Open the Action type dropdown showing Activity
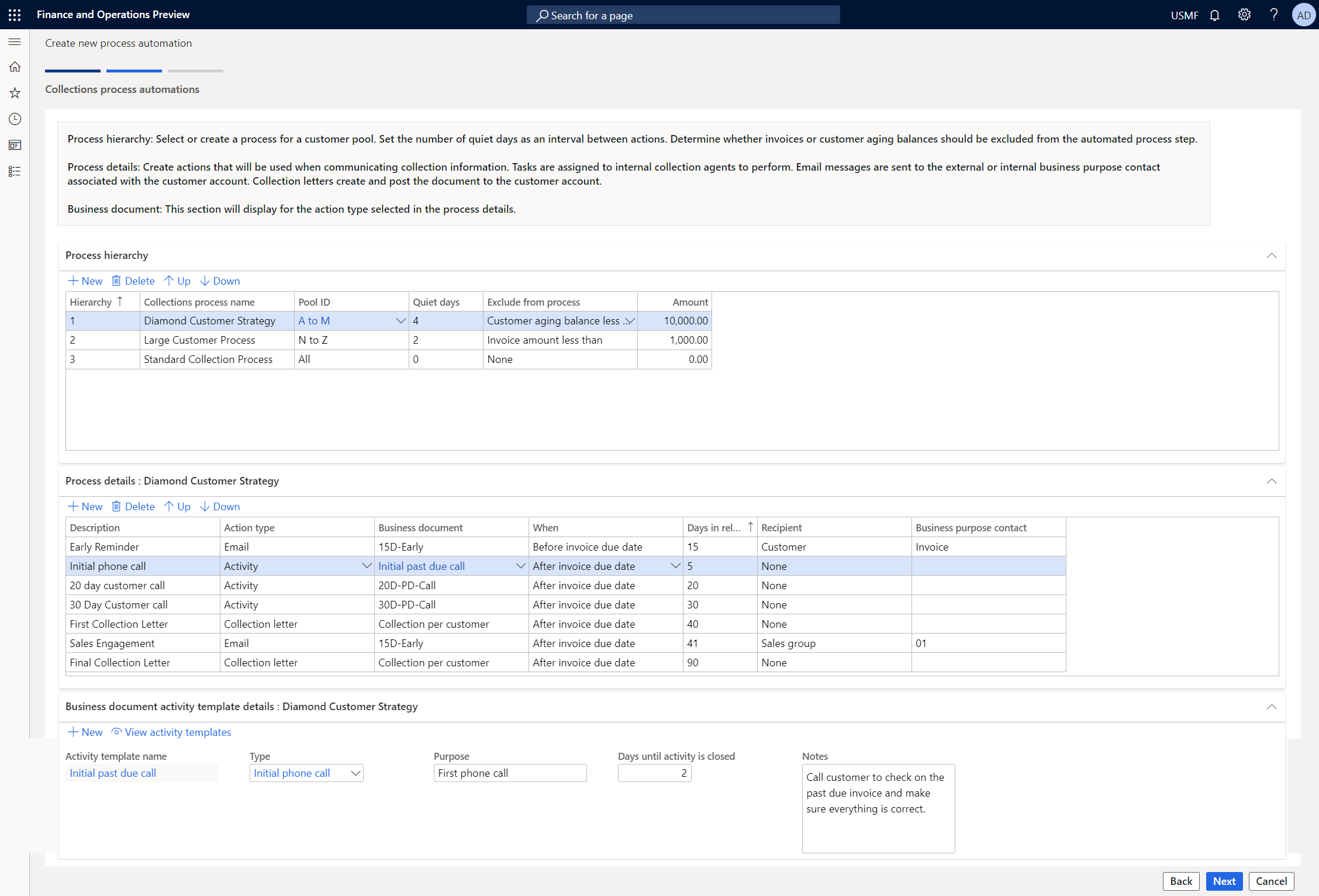This screenshot has width=1319, height=896. pos(367,566)
